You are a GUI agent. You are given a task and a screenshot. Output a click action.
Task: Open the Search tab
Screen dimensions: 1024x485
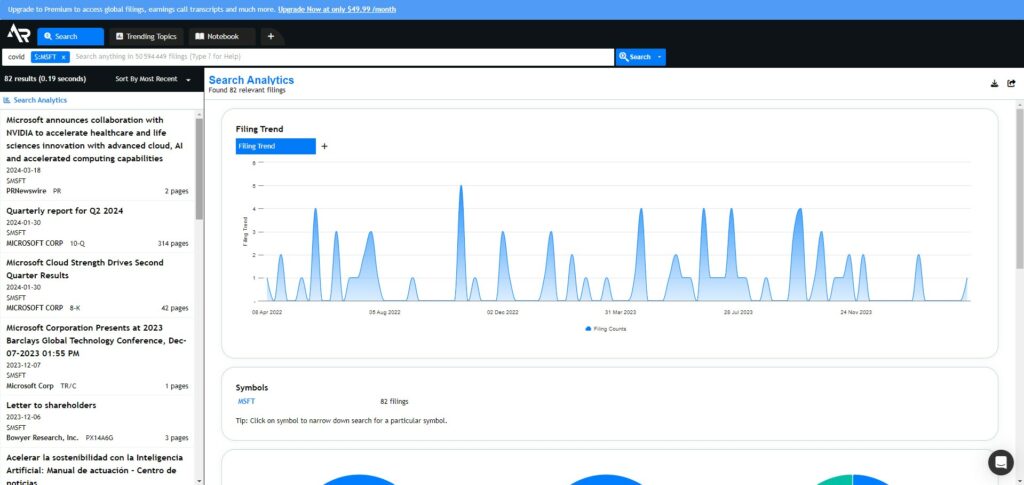click(x=71, y=37)
